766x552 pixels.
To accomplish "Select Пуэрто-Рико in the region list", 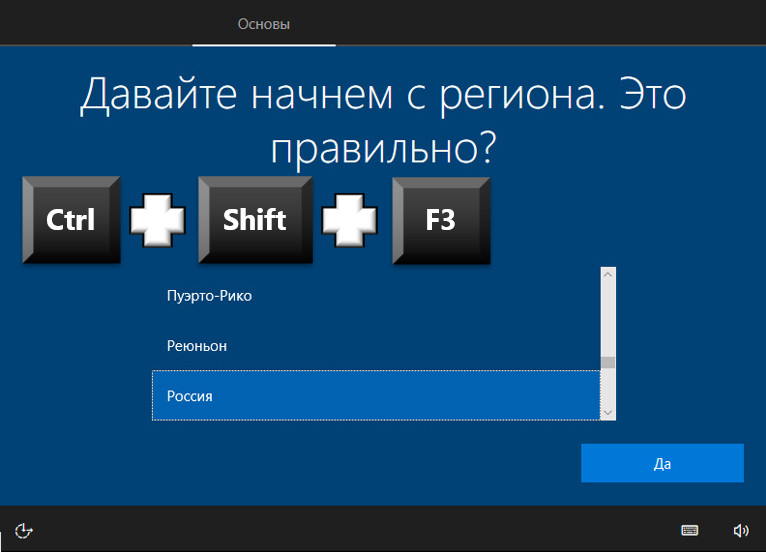I will (376, 296).
